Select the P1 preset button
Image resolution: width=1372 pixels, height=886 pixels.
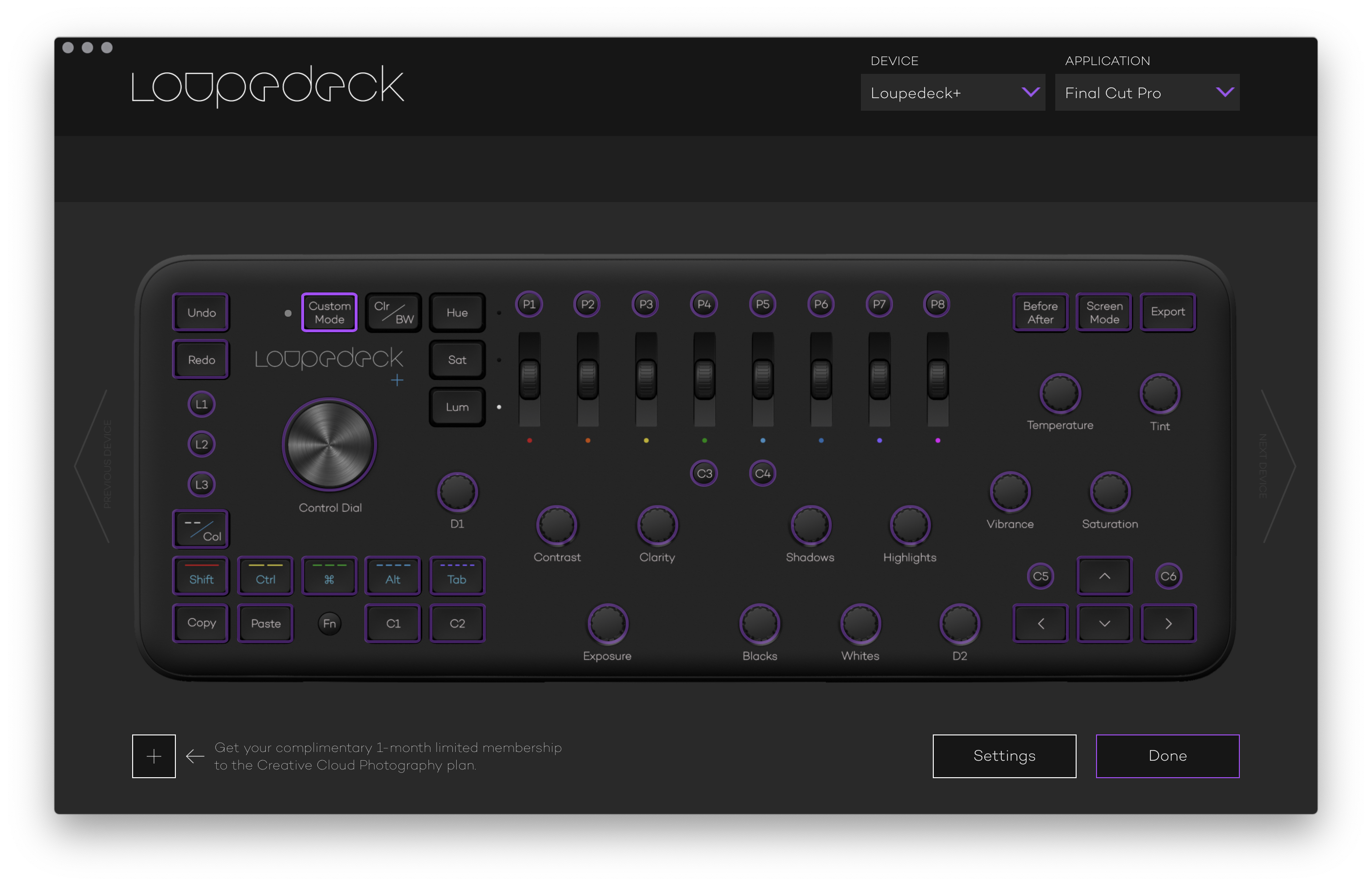point(529,305)
